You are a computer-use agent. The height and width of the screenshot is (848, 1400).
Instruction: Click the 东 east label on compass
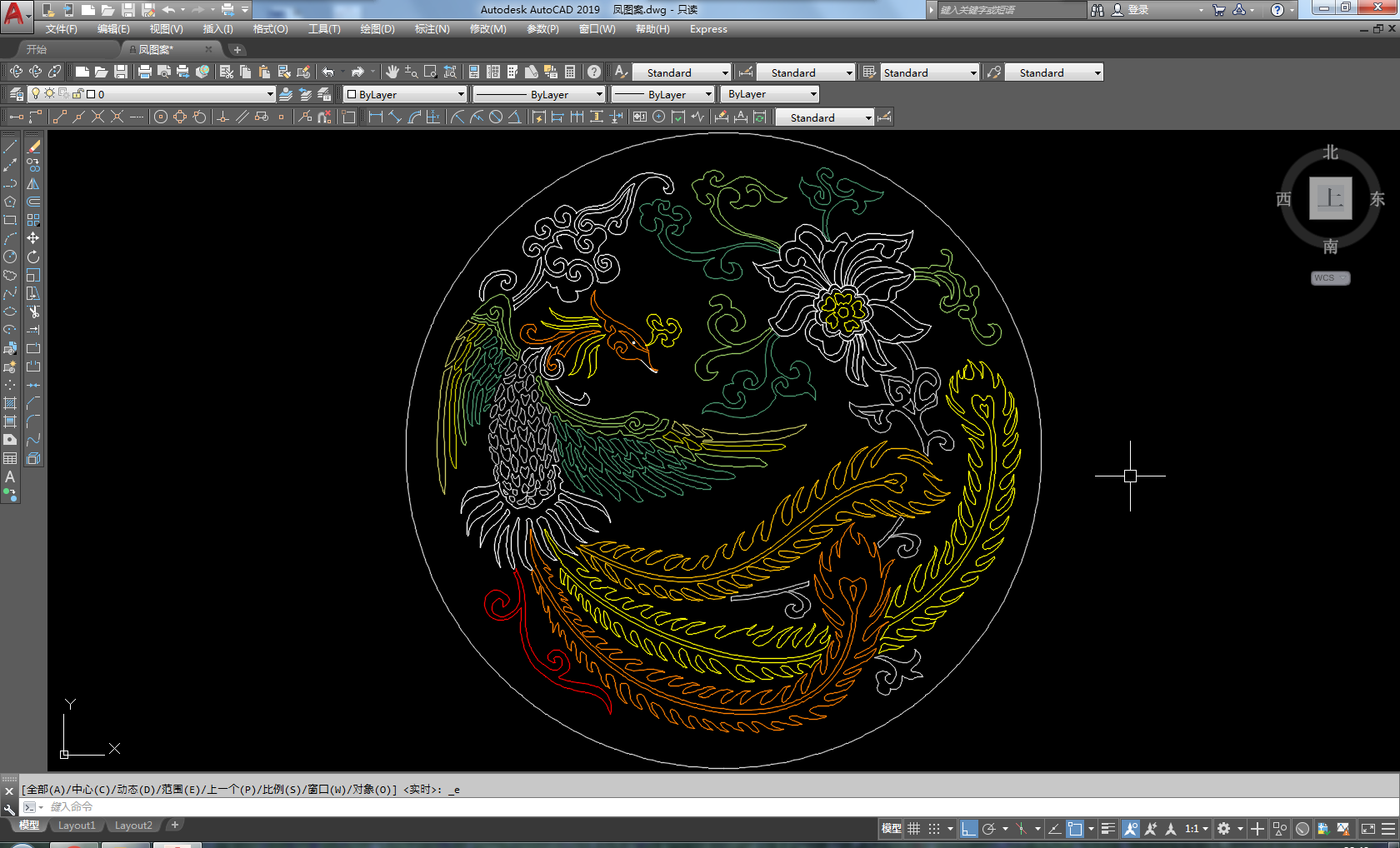1377,199
